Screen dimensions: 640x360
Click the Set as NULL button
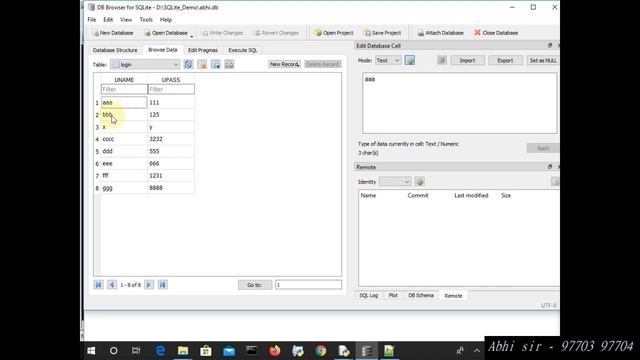[x=543, y=60]
